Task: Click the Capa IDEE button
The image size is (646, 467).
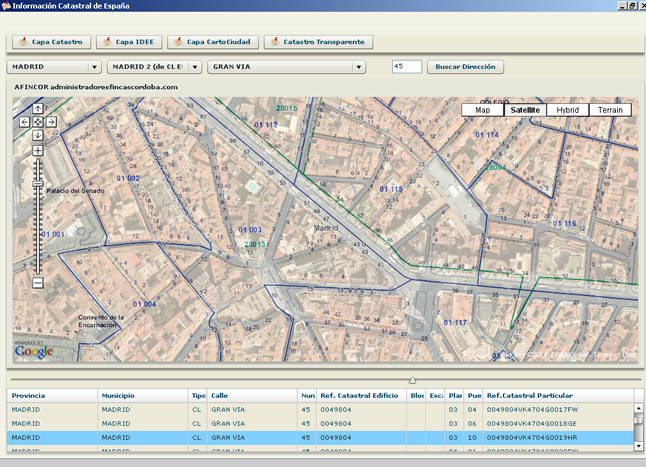Action: point(129,42)
